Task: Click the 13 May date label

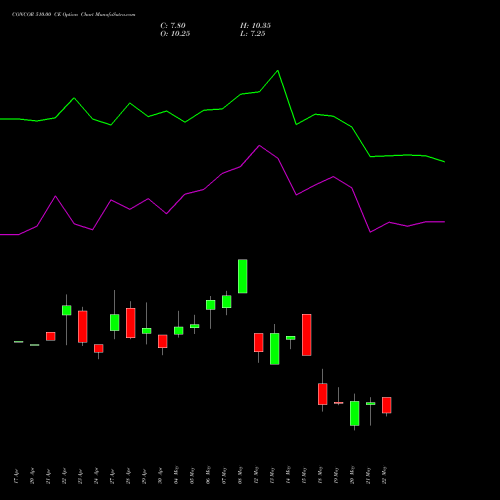Action: tap(272, 475)
